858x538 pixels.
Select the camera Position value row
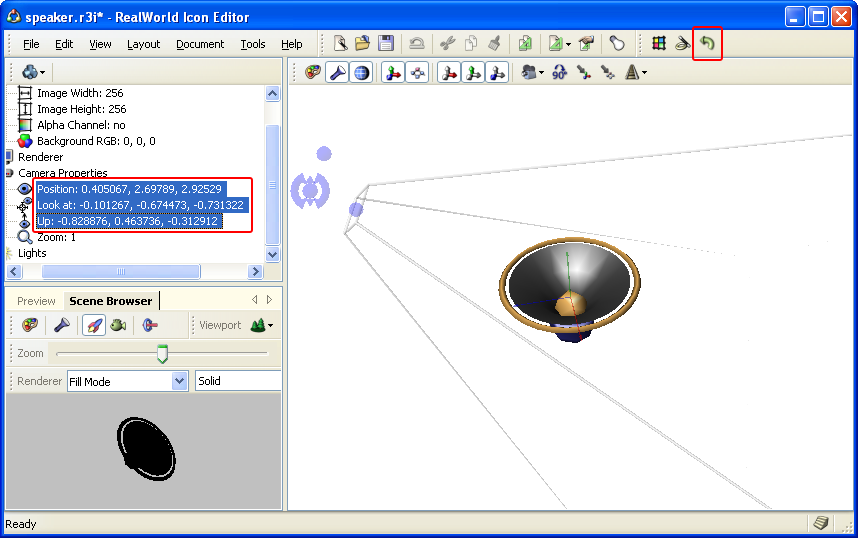click(131, 189)
